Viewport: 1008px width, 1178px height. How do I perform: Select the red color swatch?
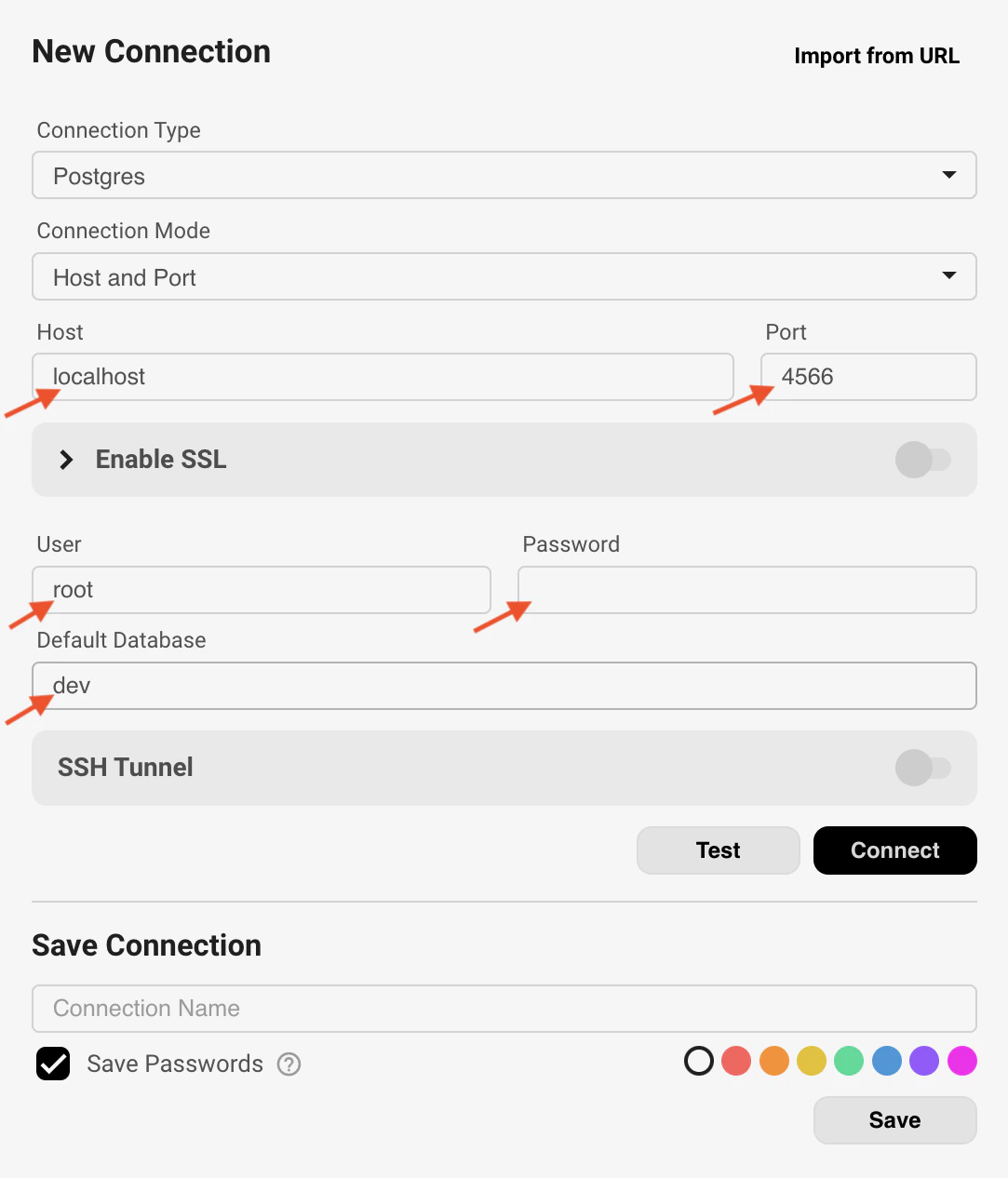pos(736,1061)
